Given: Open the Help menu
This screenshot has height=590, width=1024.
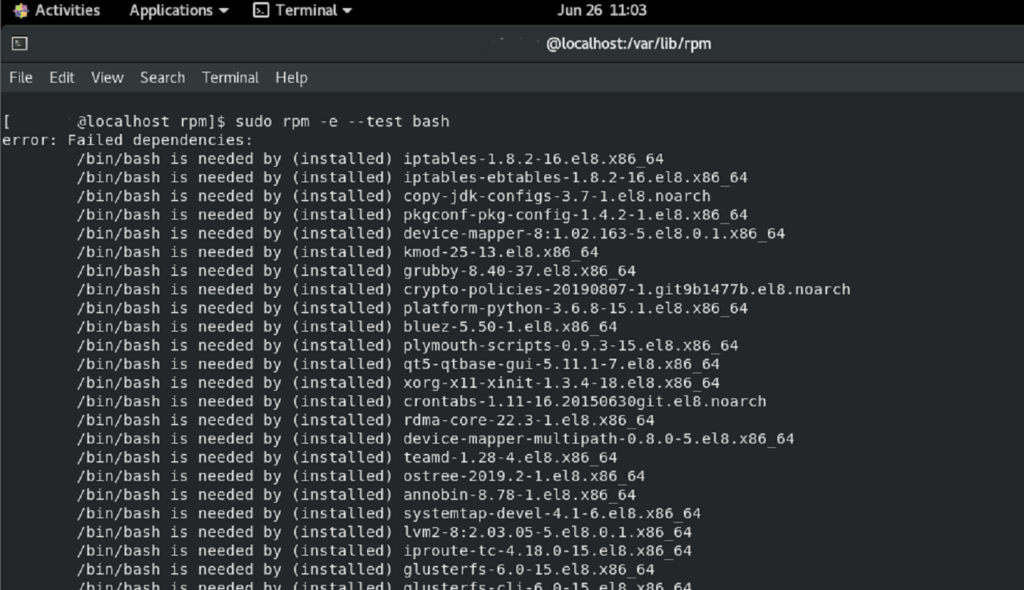Looking at the screenshot, I should [291, 77].
